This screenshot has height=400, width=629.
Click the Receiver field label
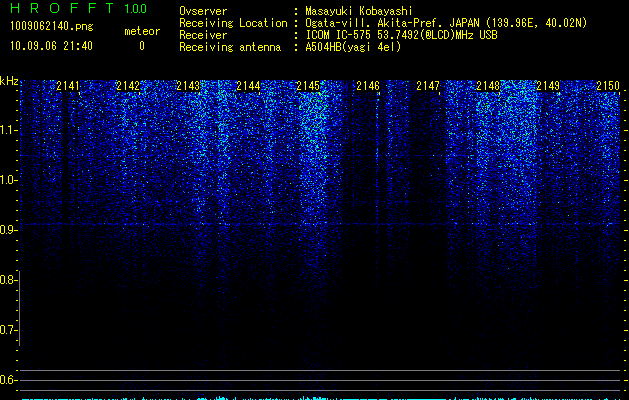[203, 35]
